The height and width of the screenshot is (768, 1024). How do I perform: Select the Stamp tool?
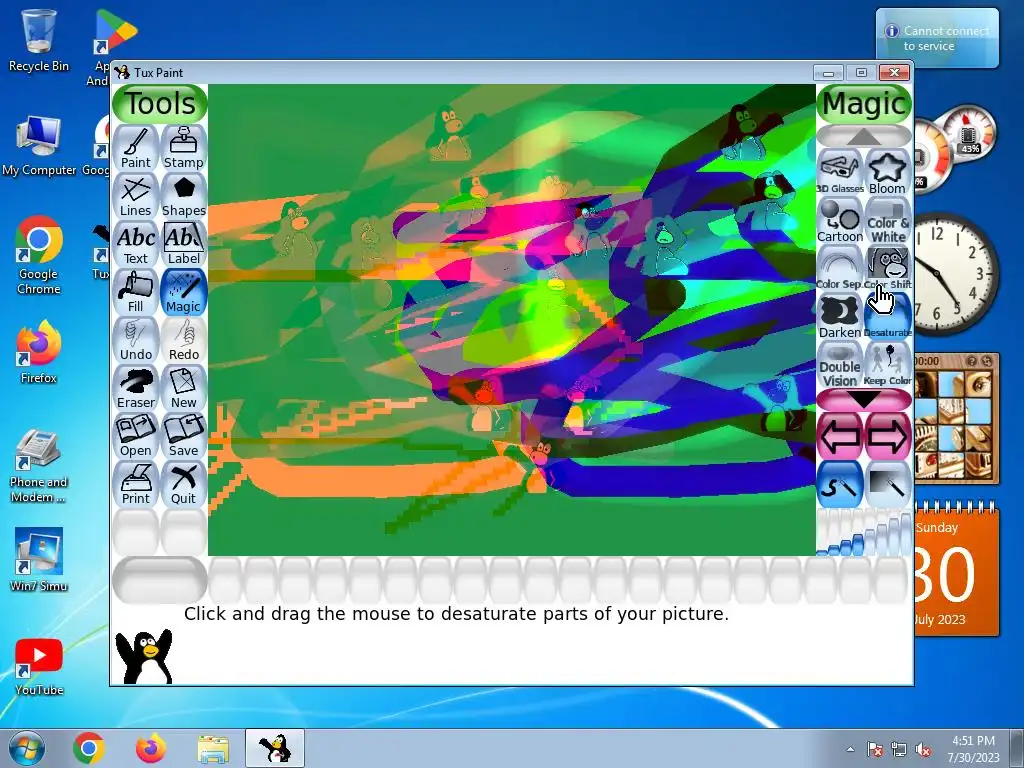(x=184, y=148)
